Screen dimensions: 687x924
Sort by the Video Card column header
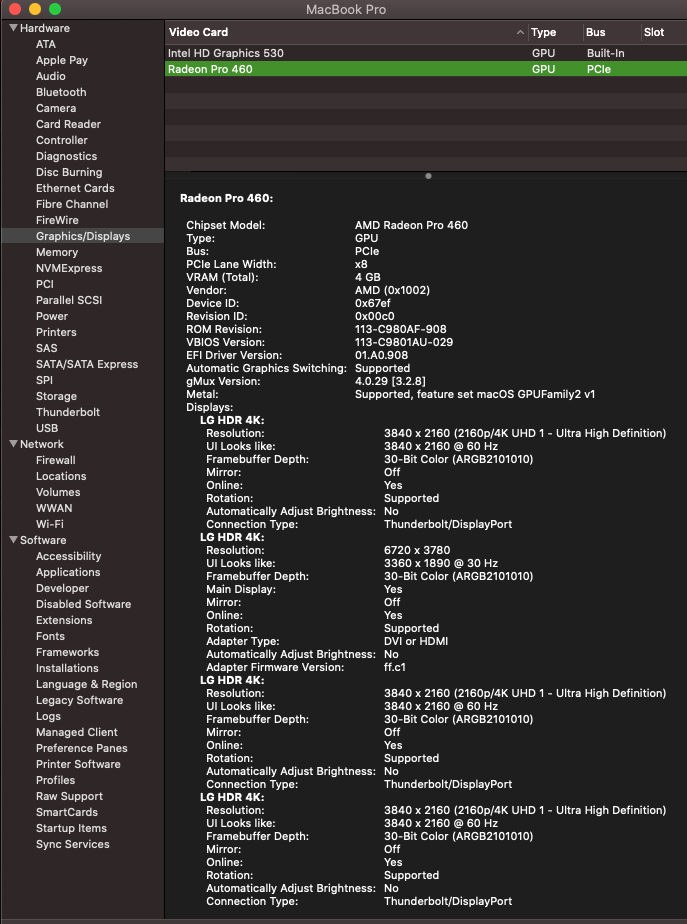click(346, 32)
